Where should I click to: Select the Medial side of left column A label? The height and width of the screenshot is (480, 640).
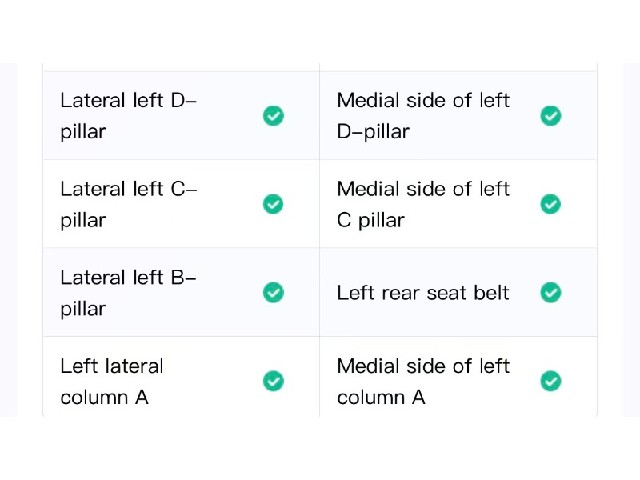pos(423,381)
